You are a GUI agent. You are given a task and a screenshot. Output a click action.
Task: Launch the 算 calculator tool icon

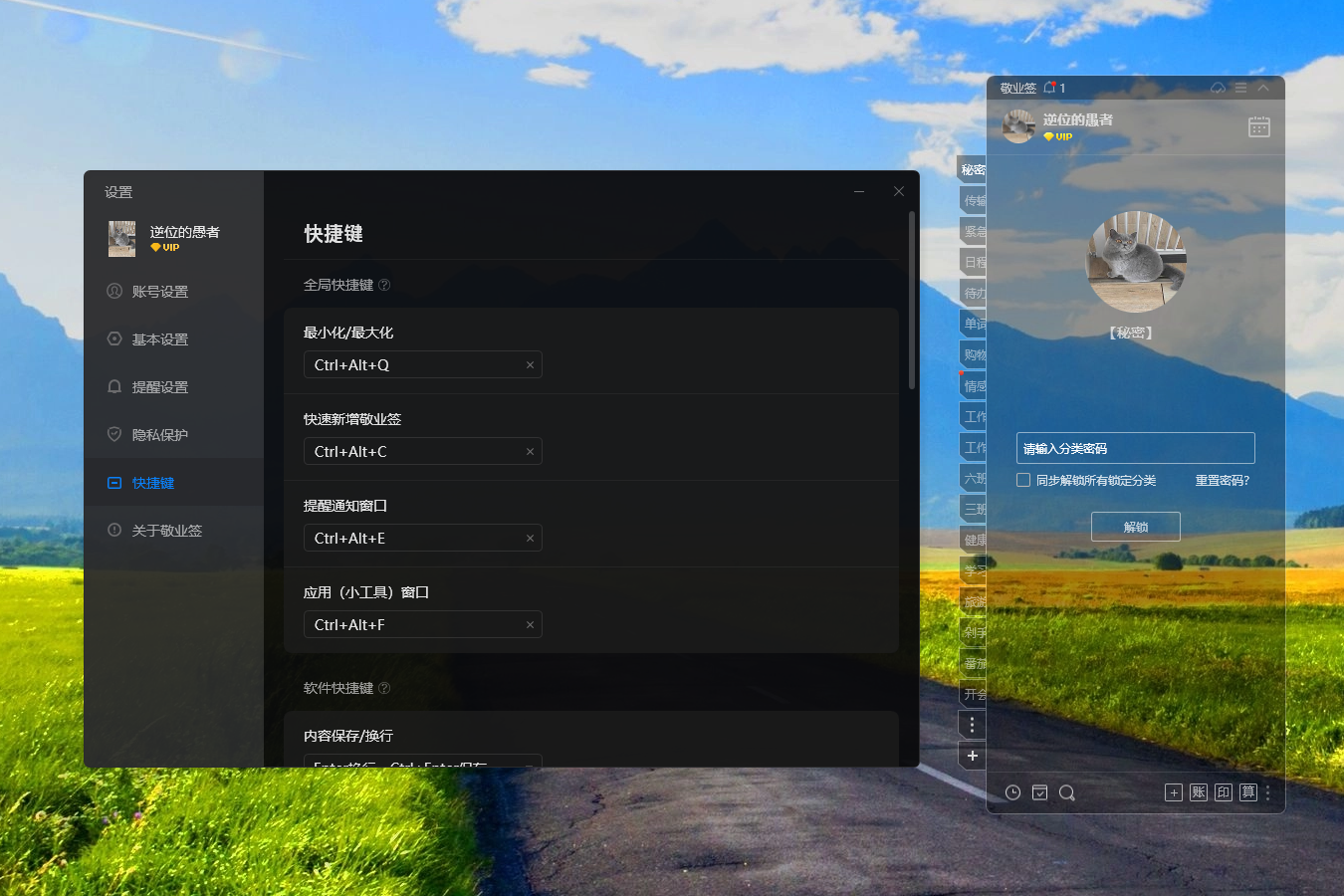(x=1247, y=791)
